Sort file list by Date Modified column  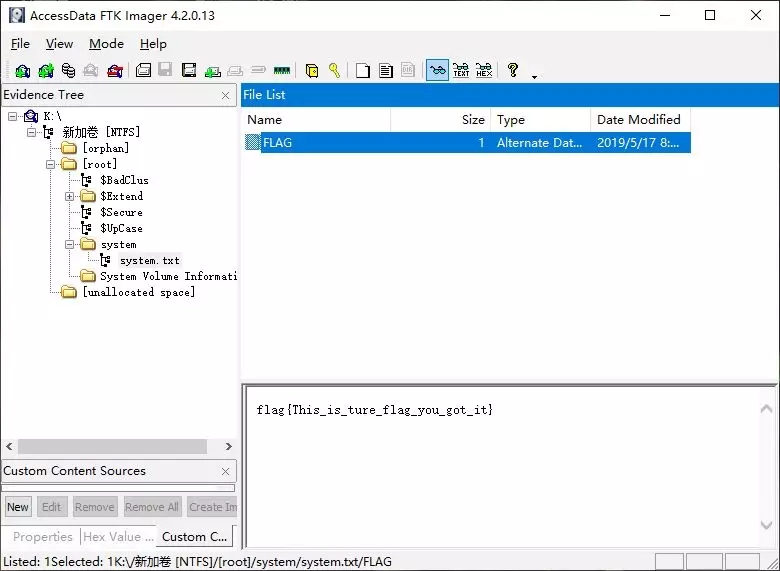pyautogui.click(x=641, y=120)
